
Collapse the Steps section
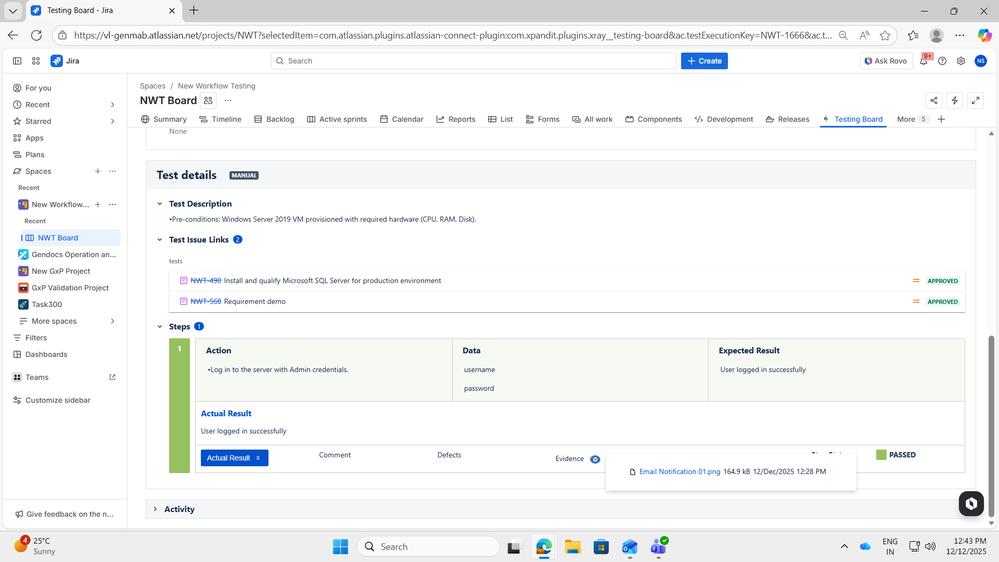pos(160,326)
